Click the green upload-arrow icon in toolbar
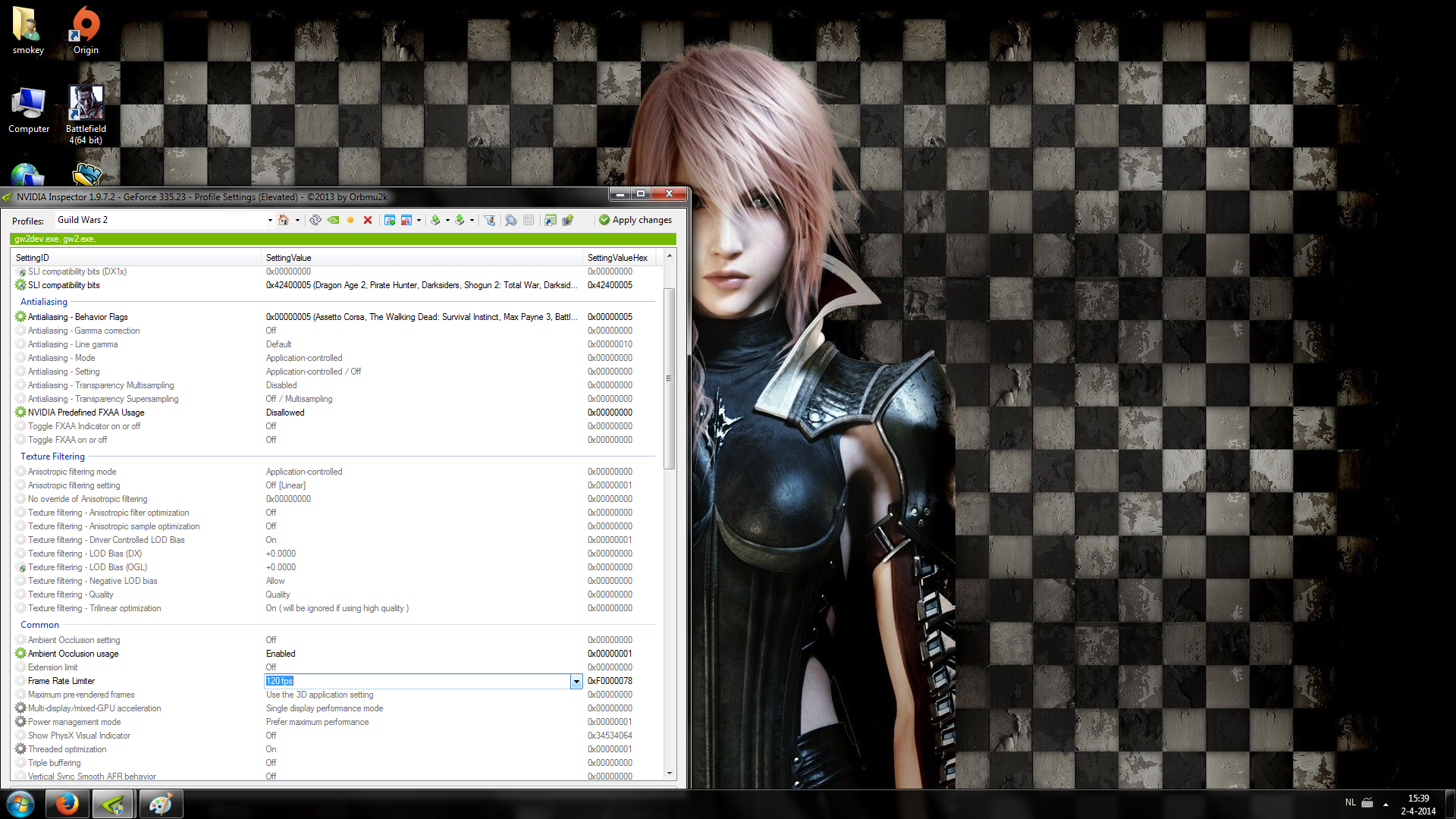 point(567,220)
